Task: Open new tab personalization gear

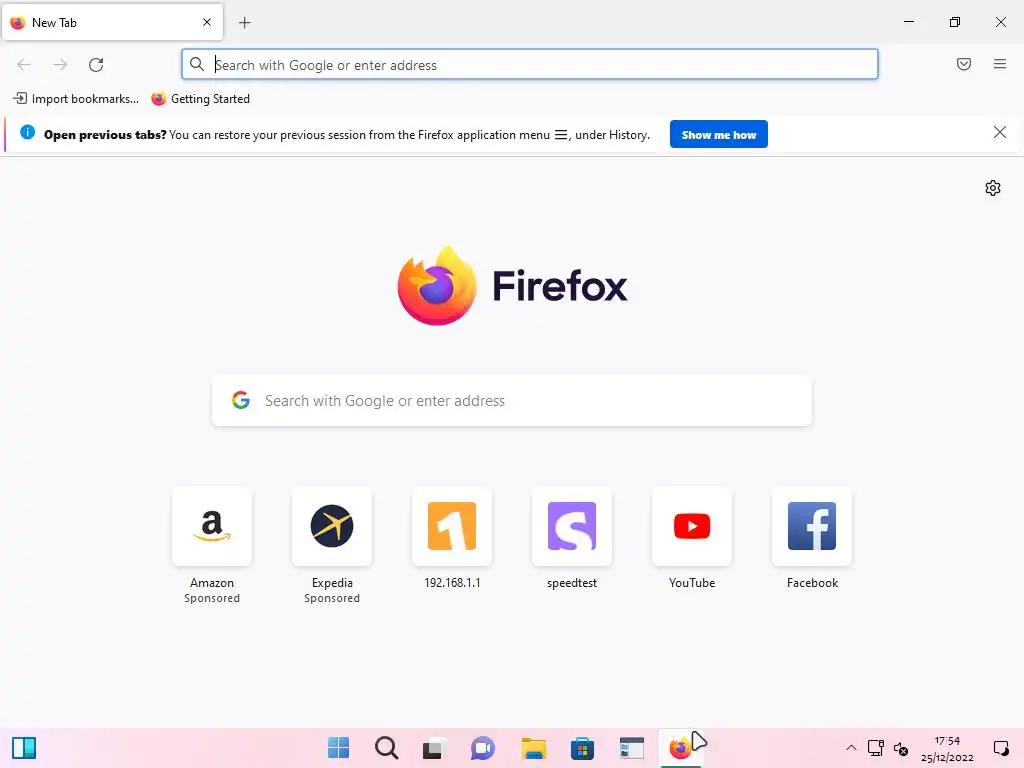Action: click(993, 188)
